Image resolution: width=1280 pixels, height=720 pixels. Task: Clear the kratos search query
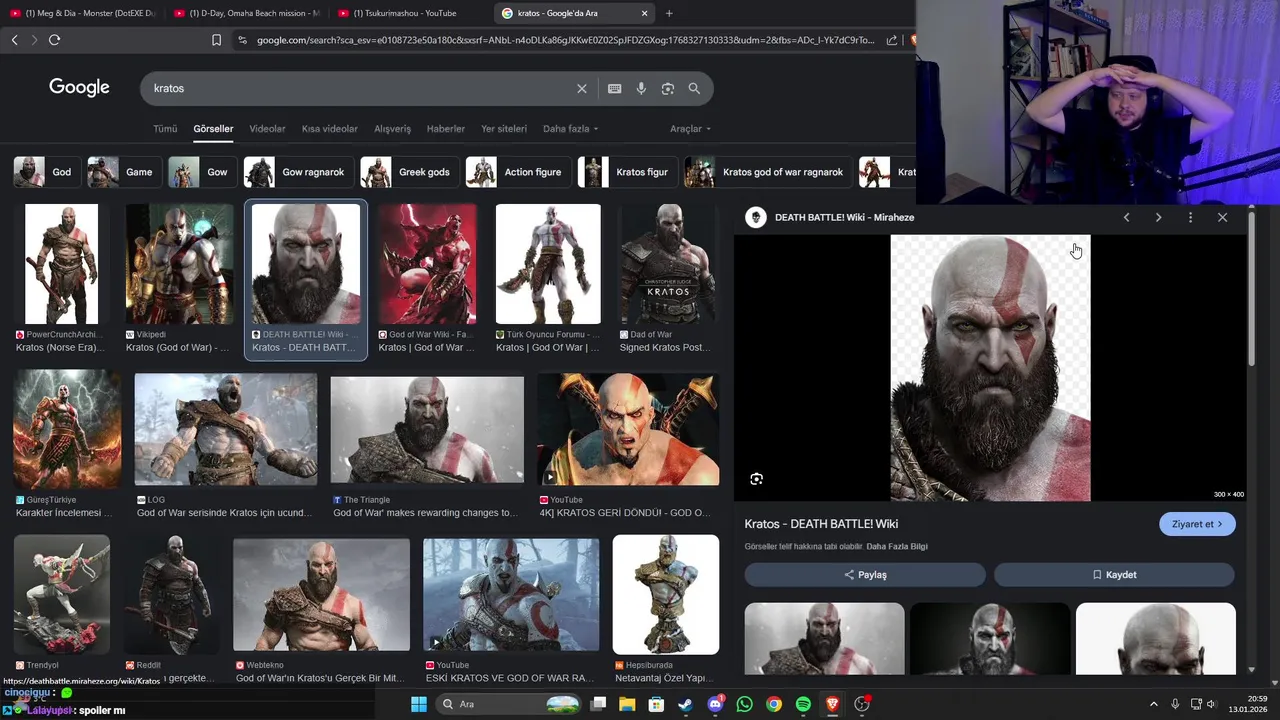tap(582, 88)
